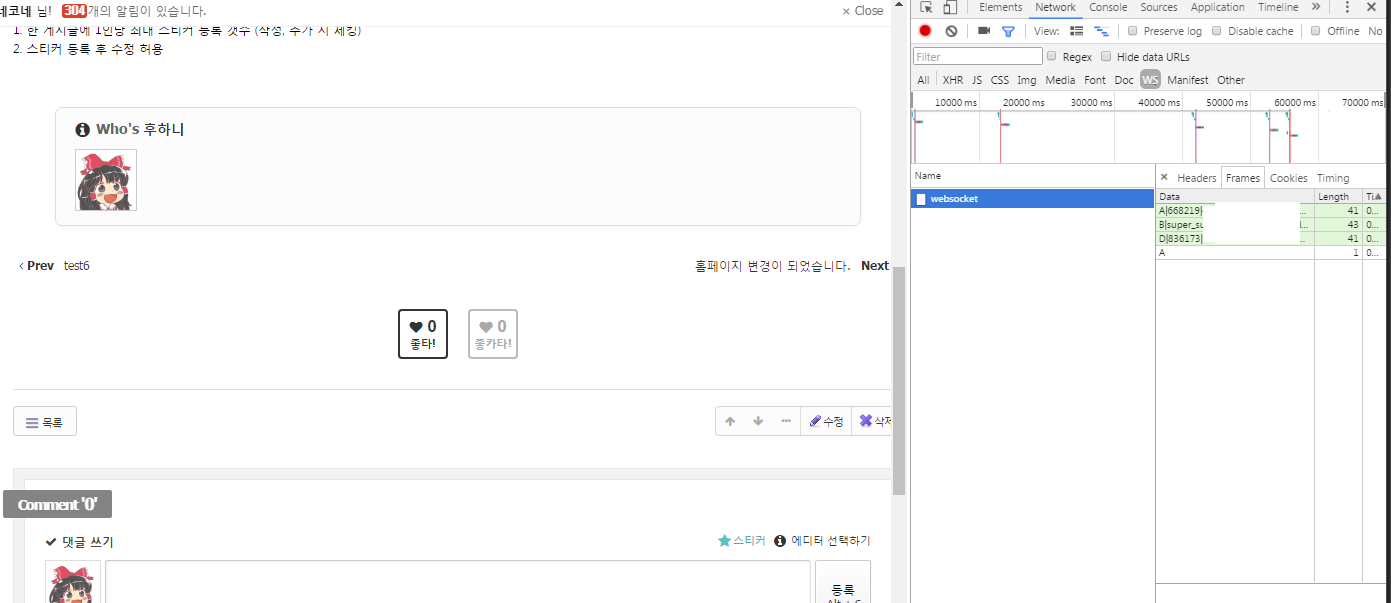Screen dimensions: 1391x603
Task: Open the Timing tab of websocket
Action: [1333, 178]
